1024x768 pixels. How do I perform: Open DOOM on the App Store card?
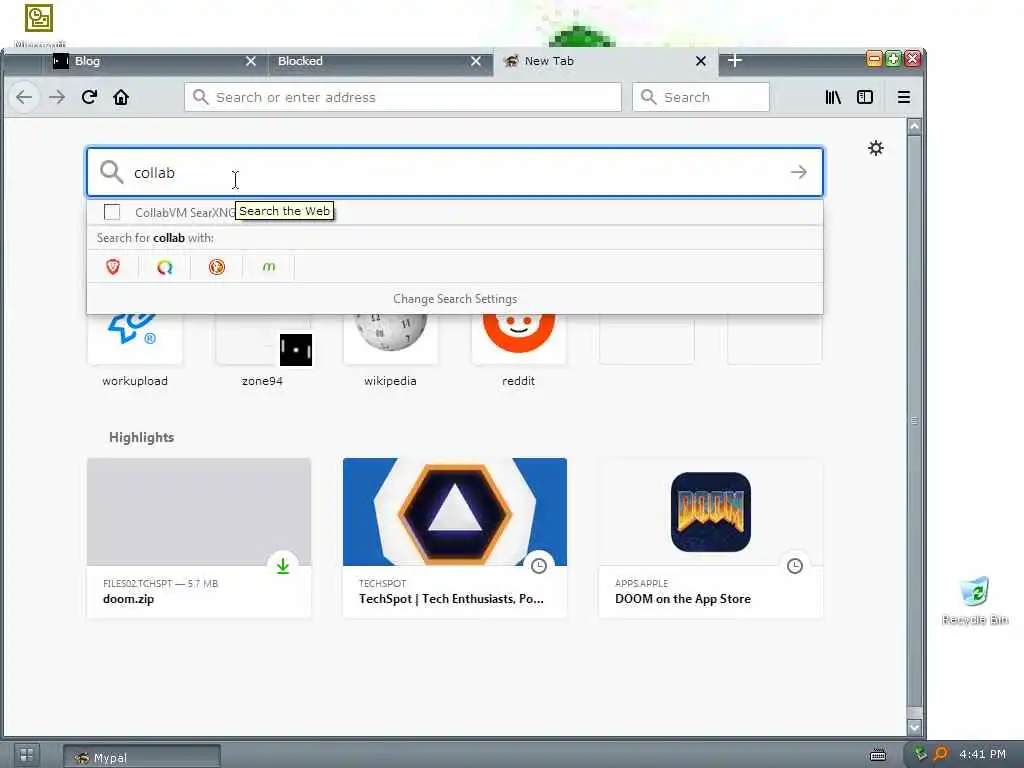click(711, 537)
